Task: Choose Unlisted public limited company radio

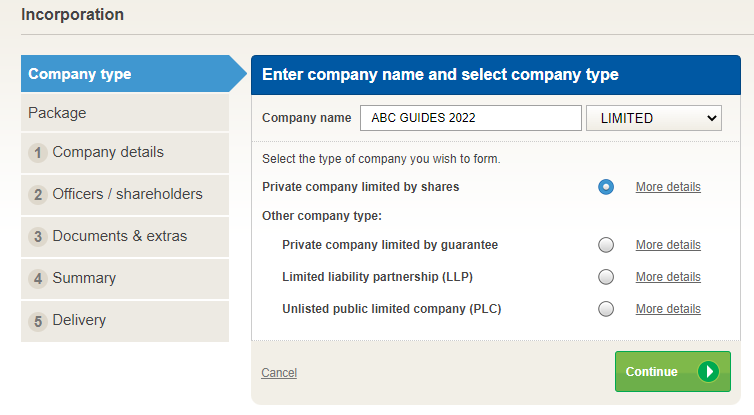Action: (x=606, y=309)
